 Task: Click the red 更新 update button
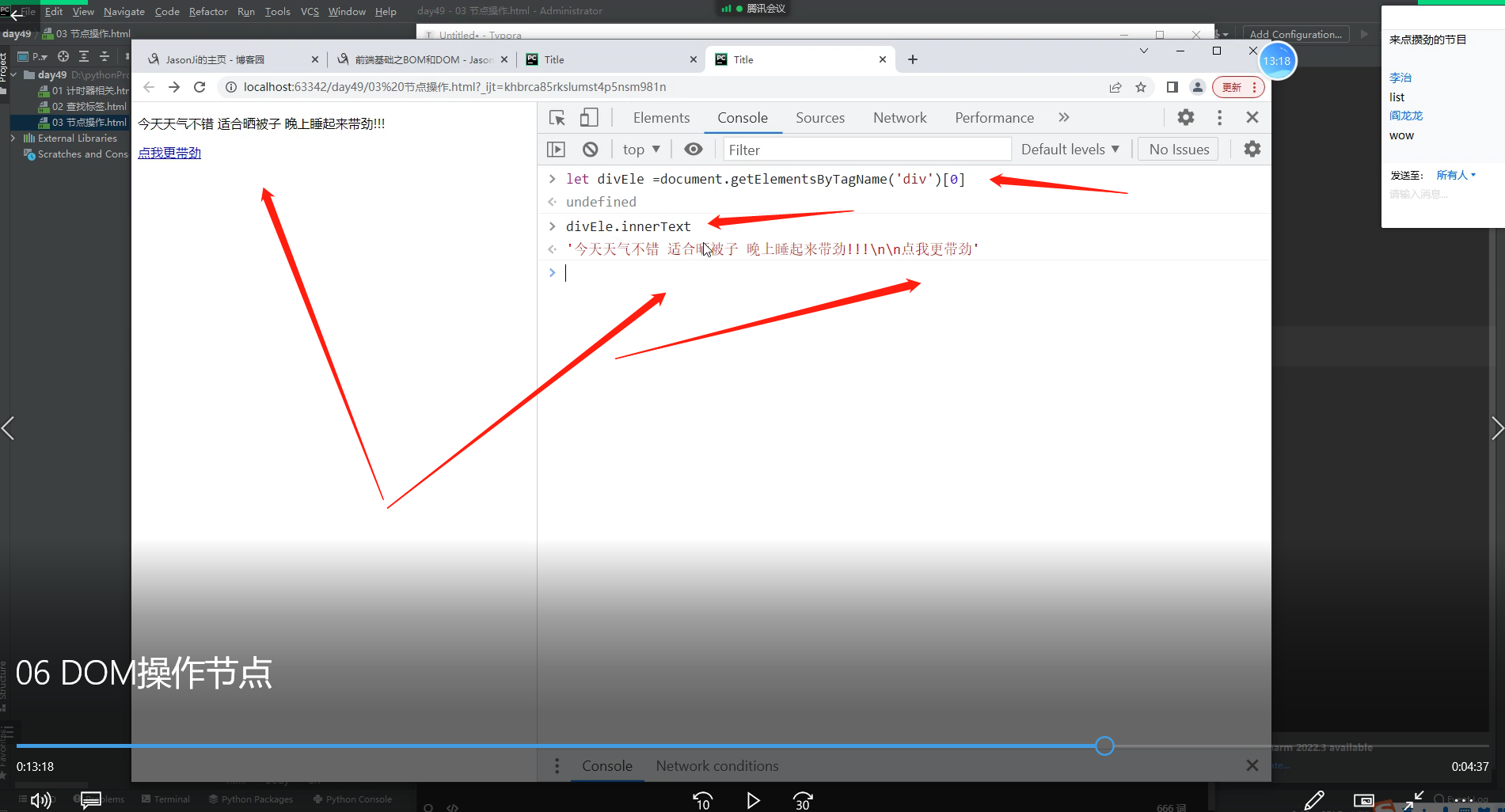pos(1238,87)
